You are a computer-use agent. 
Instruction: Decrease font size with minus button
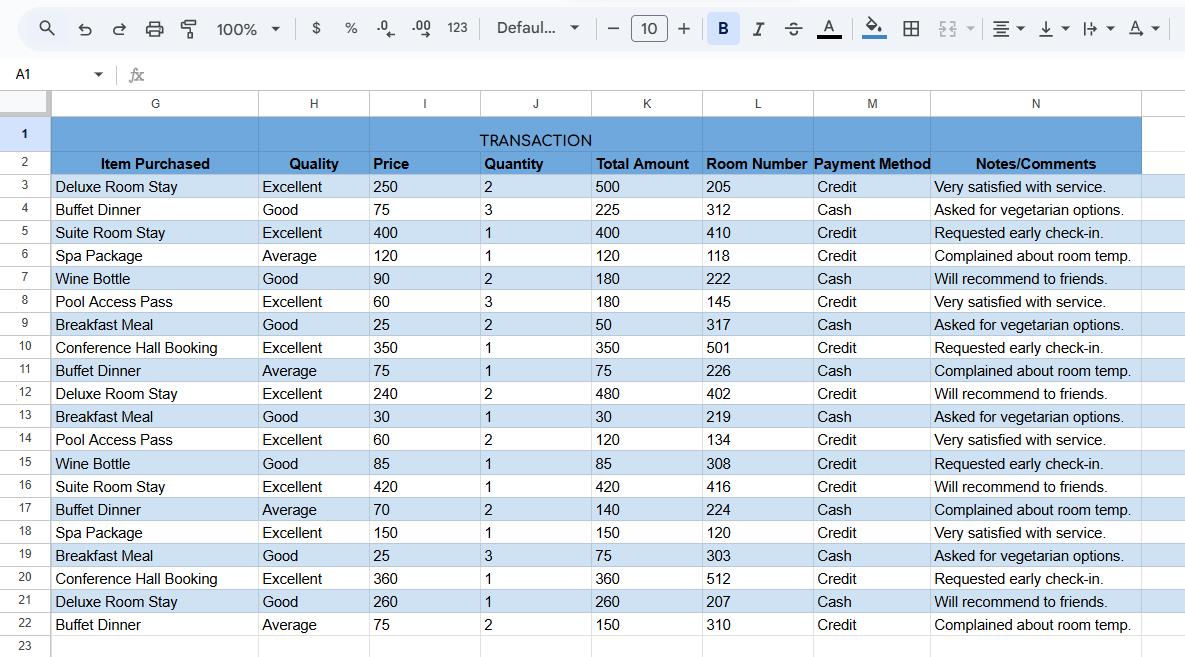[x=613, y=29]
